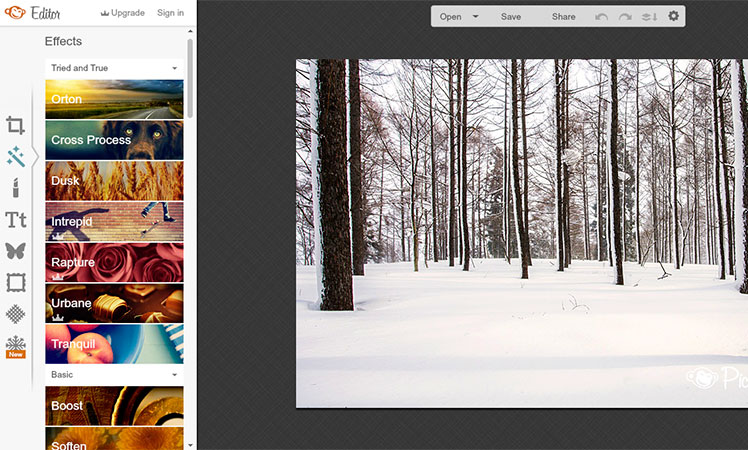
Task: Expand the Open dropdown arrow
Action: (475, 17)
